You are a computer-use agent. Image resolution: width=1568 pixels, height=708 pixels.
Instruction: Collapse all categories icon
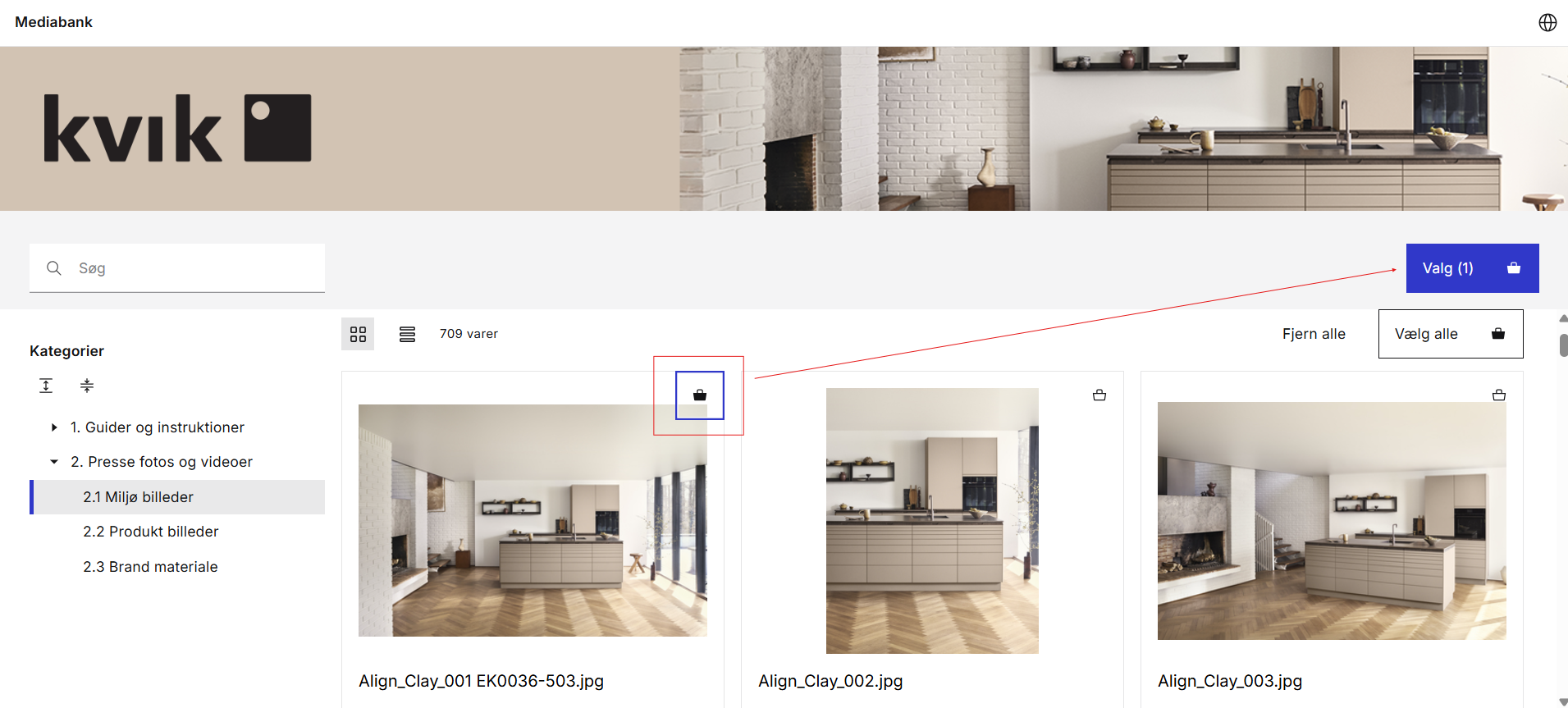coord(87,386)
